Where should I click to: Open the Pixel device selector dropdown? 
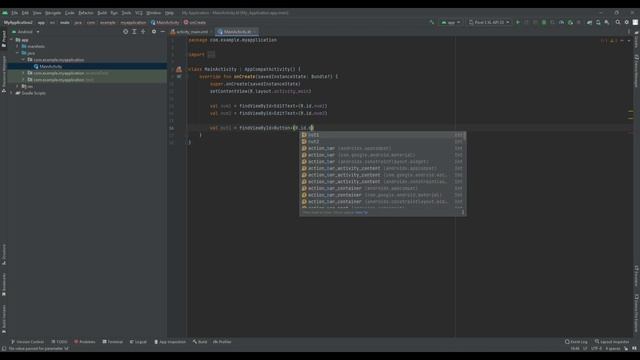(x=489, y=22)
